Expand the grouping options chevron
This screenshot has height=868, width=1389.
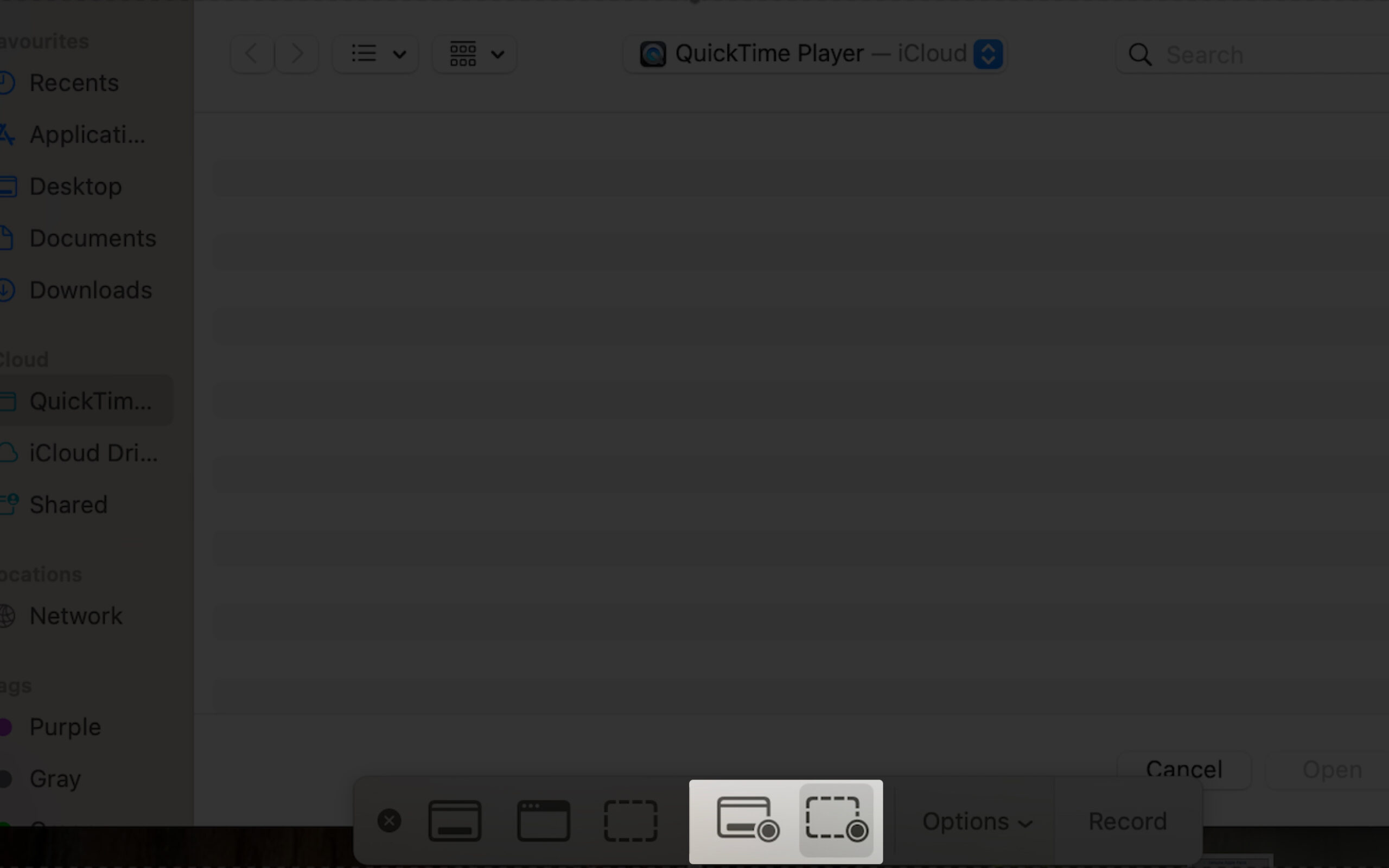pyautogui.click(x=496, y=55)
